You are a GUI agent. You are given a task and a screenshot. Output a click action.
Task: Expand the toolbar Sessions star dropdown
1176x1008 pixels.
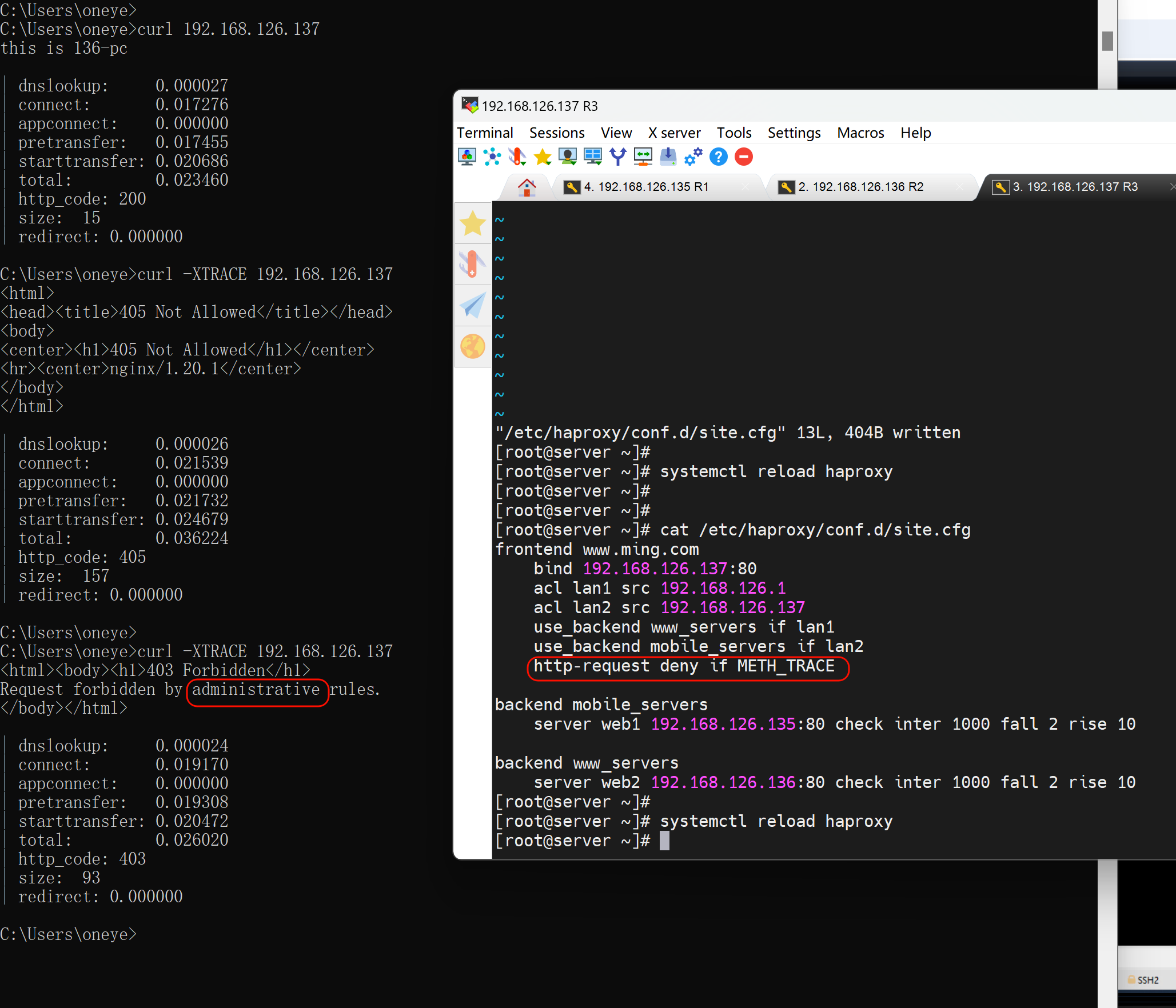point(543,157)
